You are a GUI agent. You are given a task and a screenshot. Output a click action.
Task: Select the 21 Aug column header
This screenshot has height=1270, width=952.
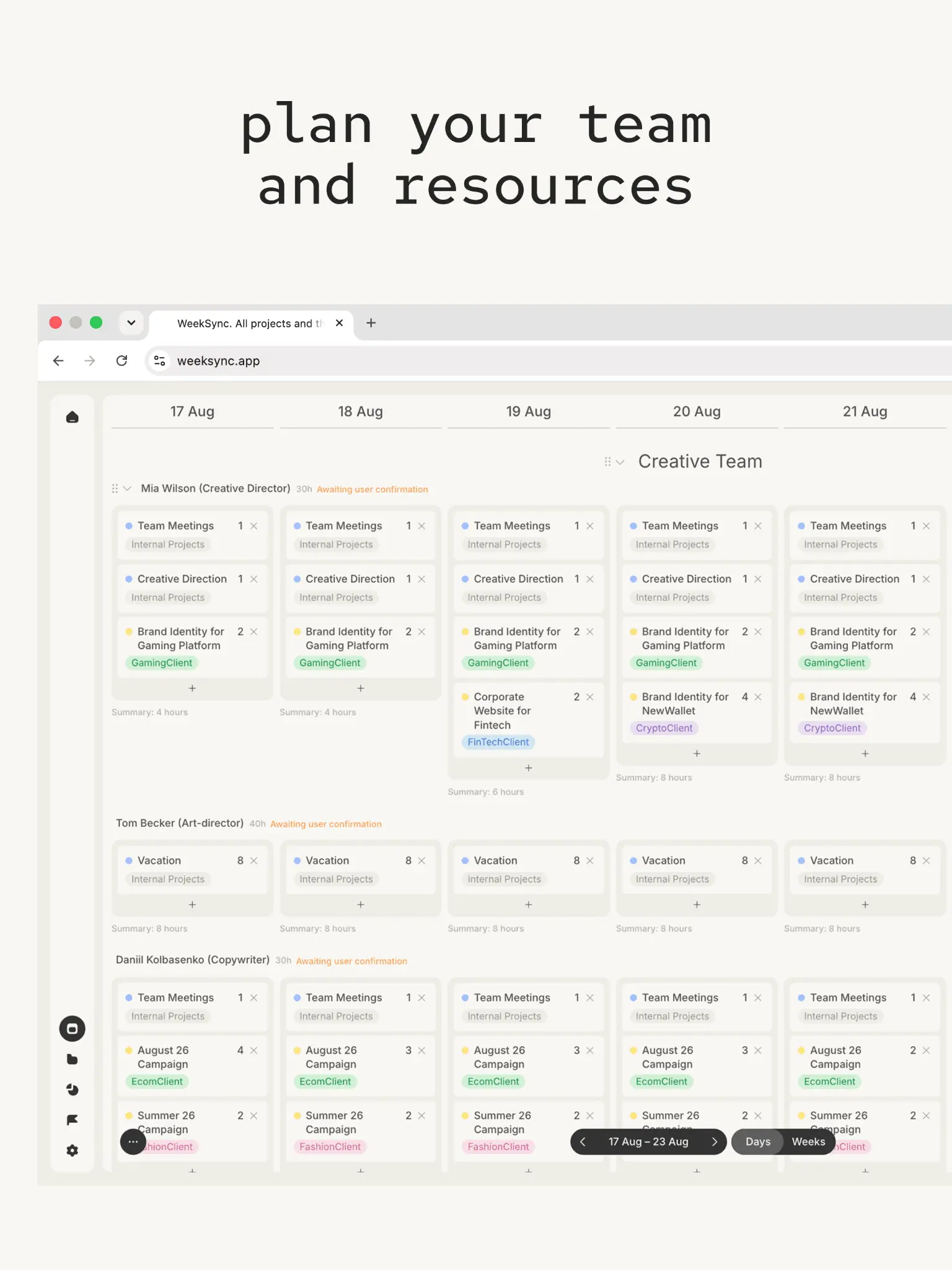pyautogui.click(x=865, y=412)
